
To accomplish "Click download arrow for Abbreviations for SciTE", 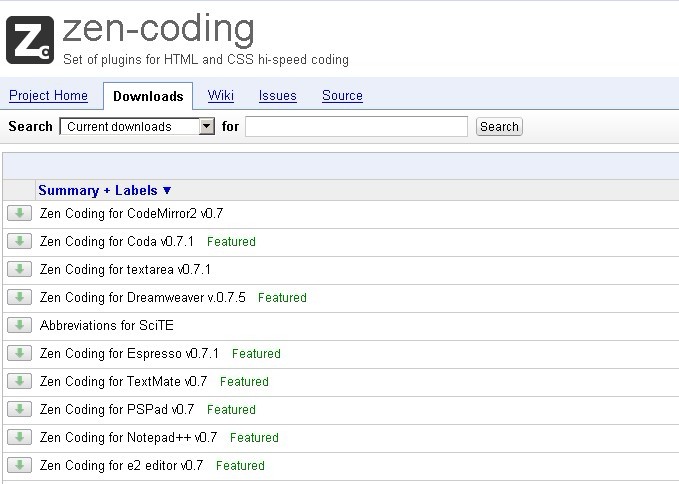I will point(19,325).
